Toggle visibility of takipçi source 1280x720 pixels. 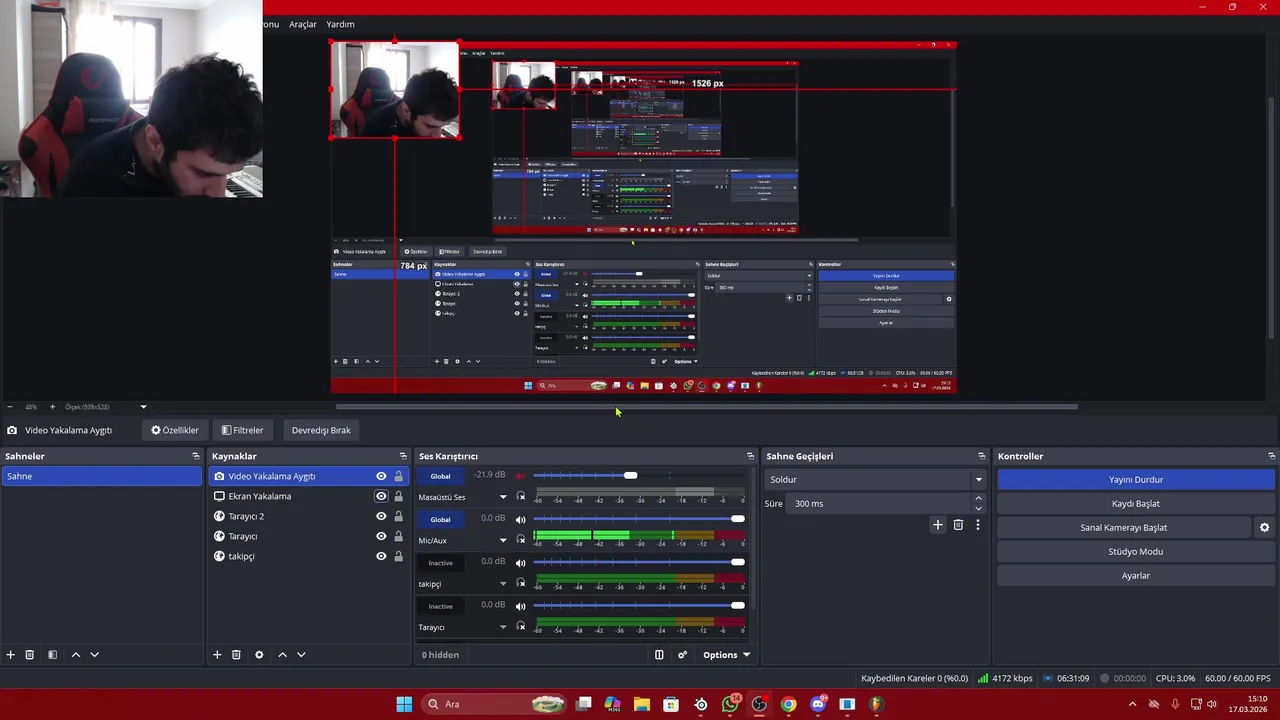point(381,556)
